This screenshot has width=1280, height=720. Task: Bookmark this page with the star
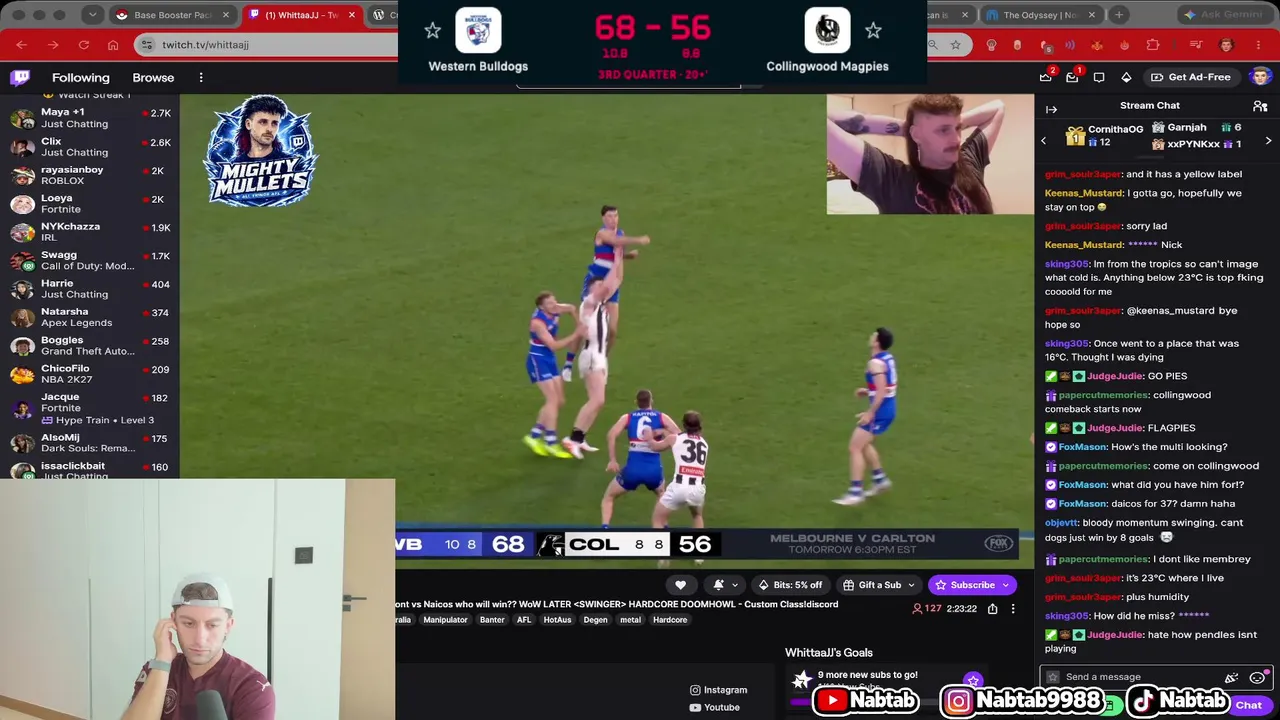956,45
